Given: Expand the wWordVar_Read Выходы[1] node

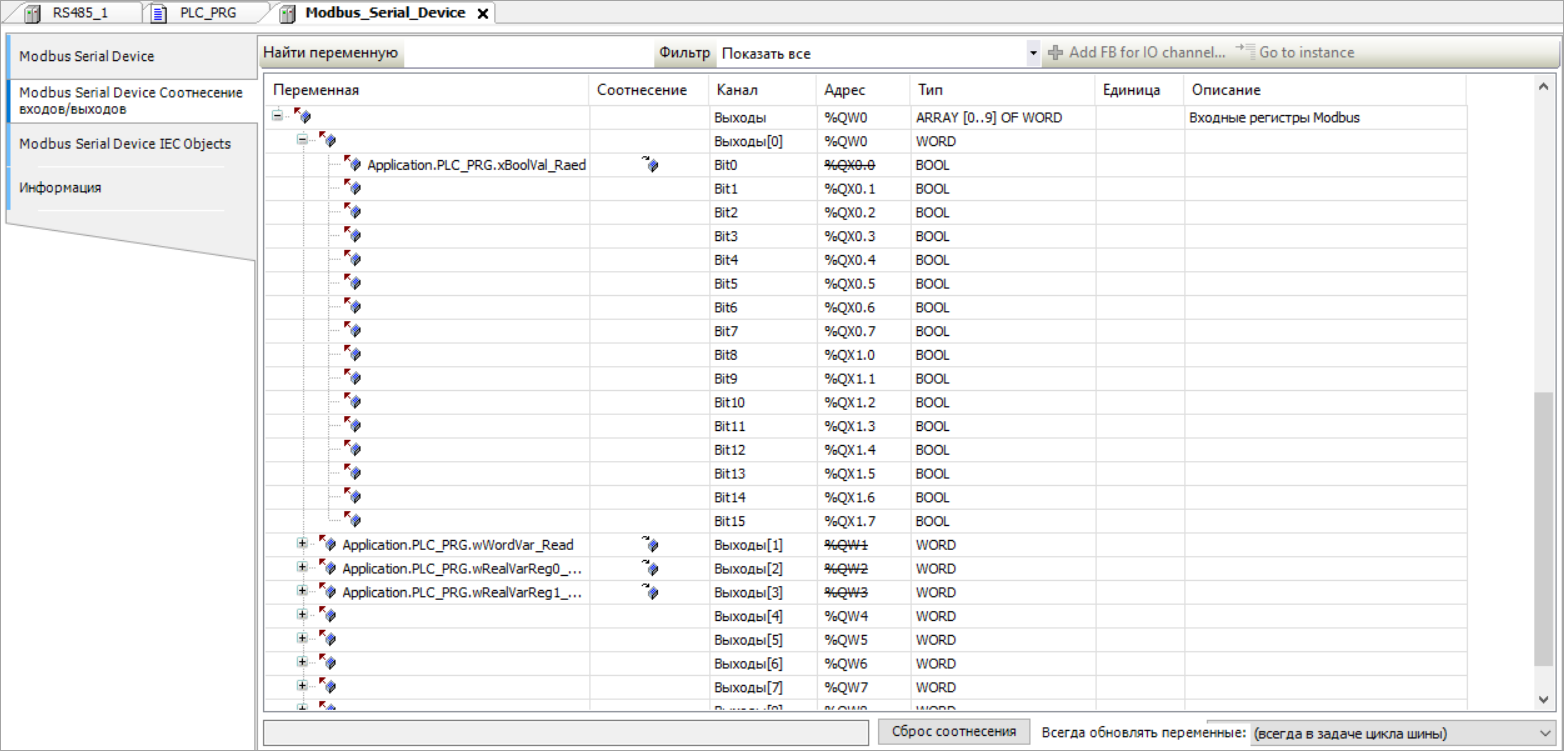Looking at the screenshot, I should click(302, 545).
